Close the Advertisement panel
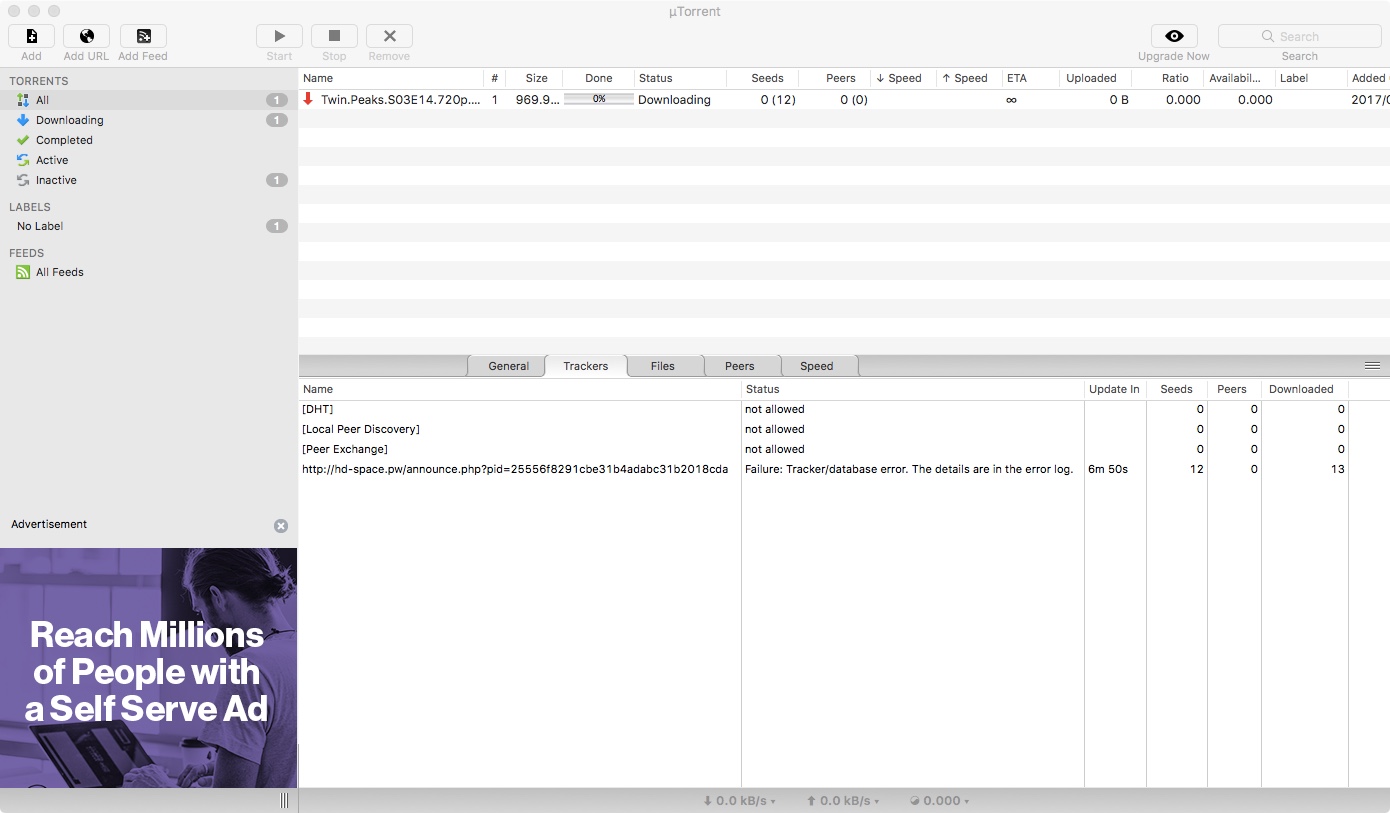1390x813 pixels. click(281, 526)
